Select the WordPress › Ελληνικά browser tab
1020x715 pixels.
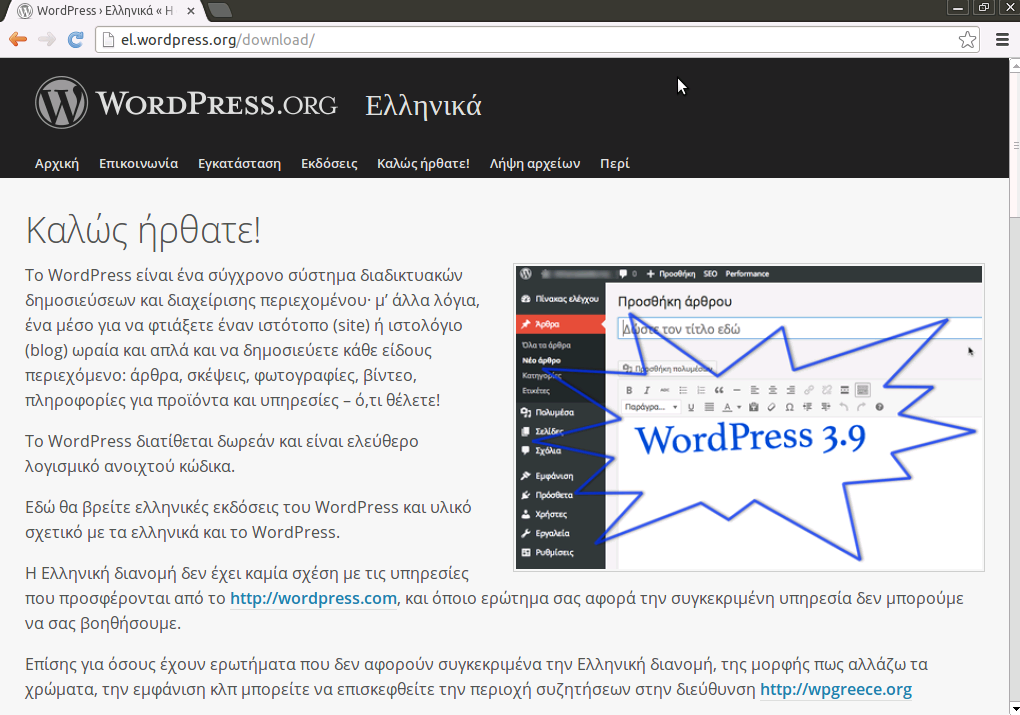click(104, 11)
